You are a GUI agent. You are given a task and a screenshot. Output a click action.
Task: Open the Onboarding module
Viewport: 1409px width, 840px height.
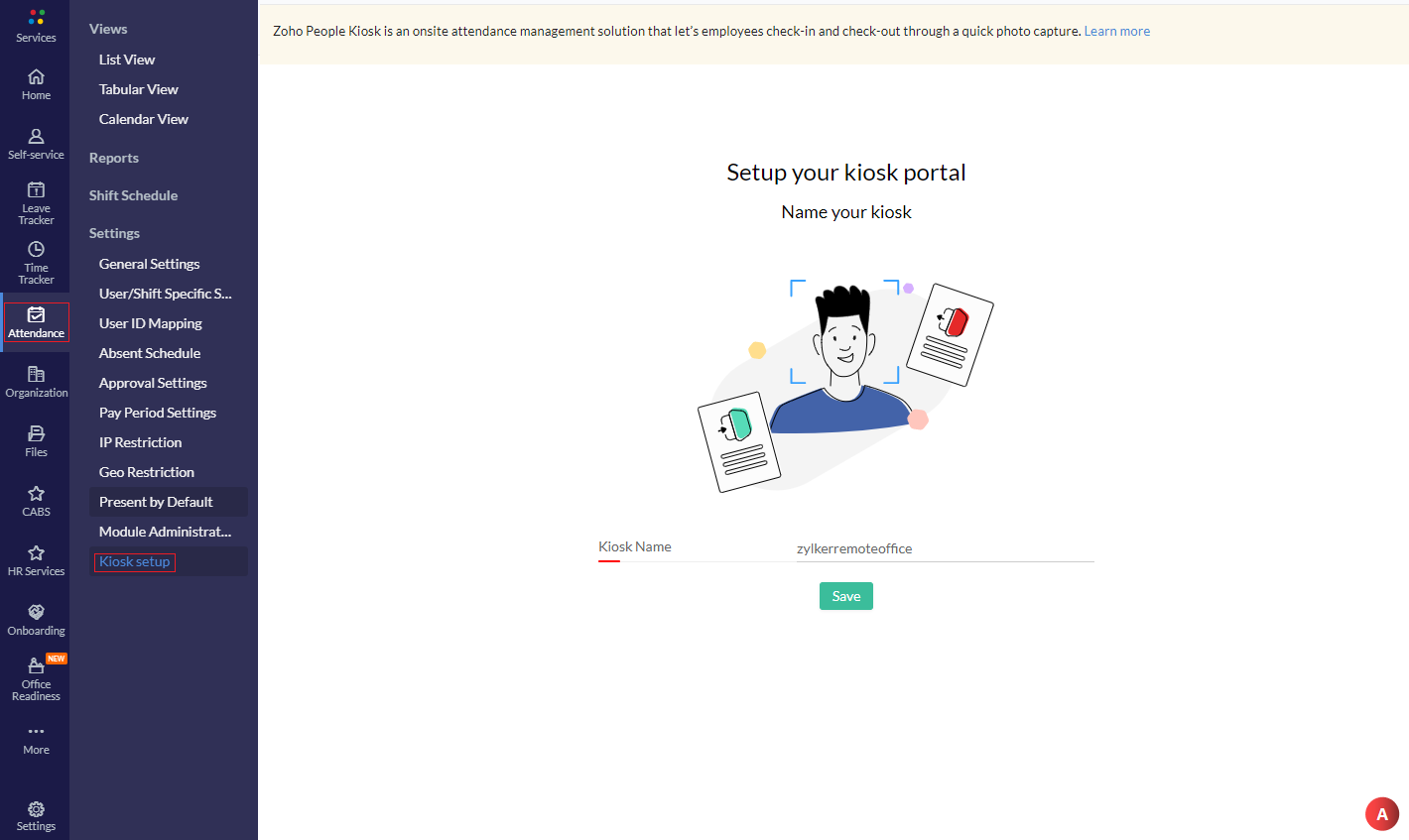(36, 621)
